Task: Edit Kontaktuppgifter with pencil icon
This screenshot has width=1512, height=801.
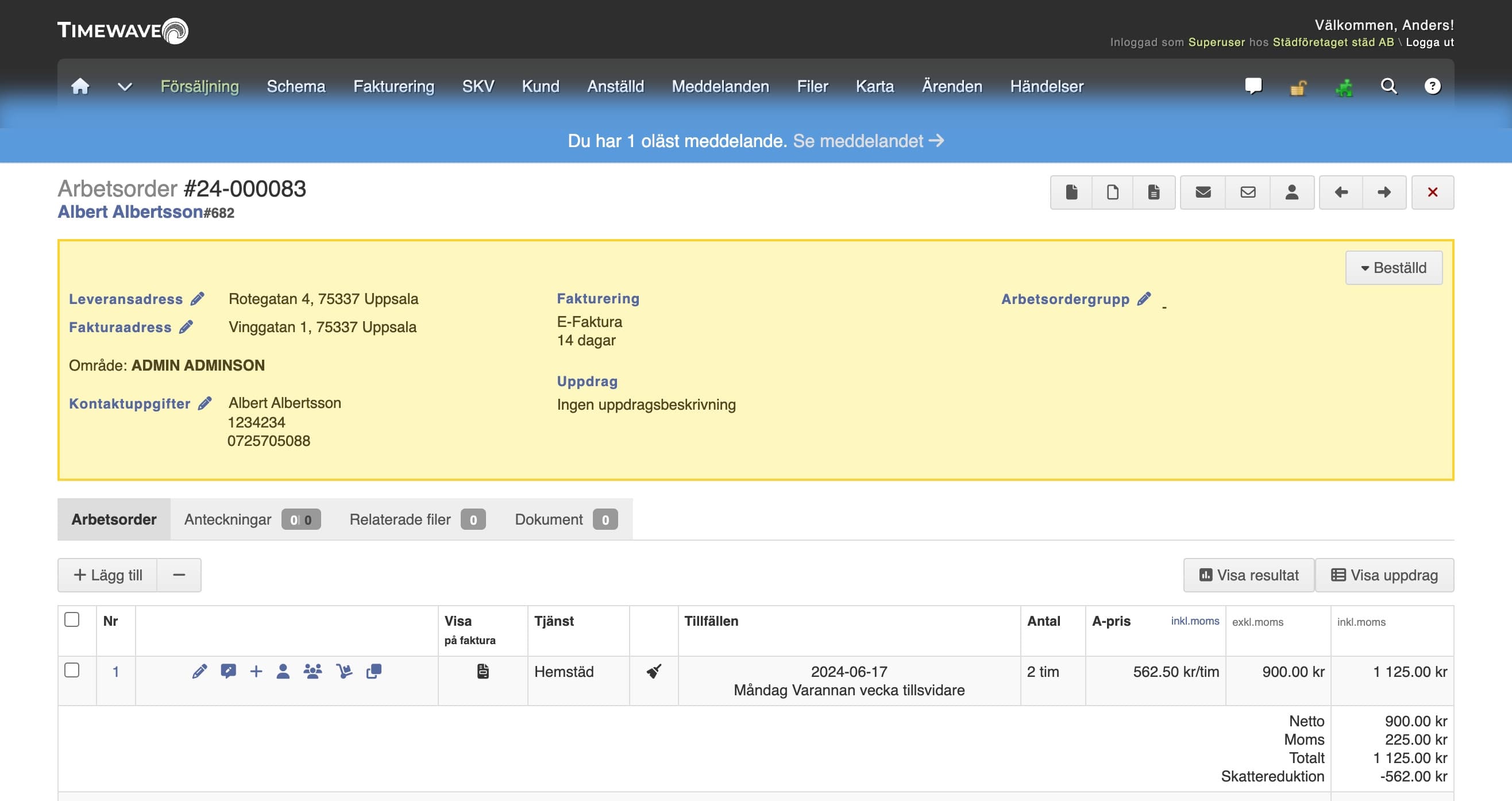Action: [205, 403]
